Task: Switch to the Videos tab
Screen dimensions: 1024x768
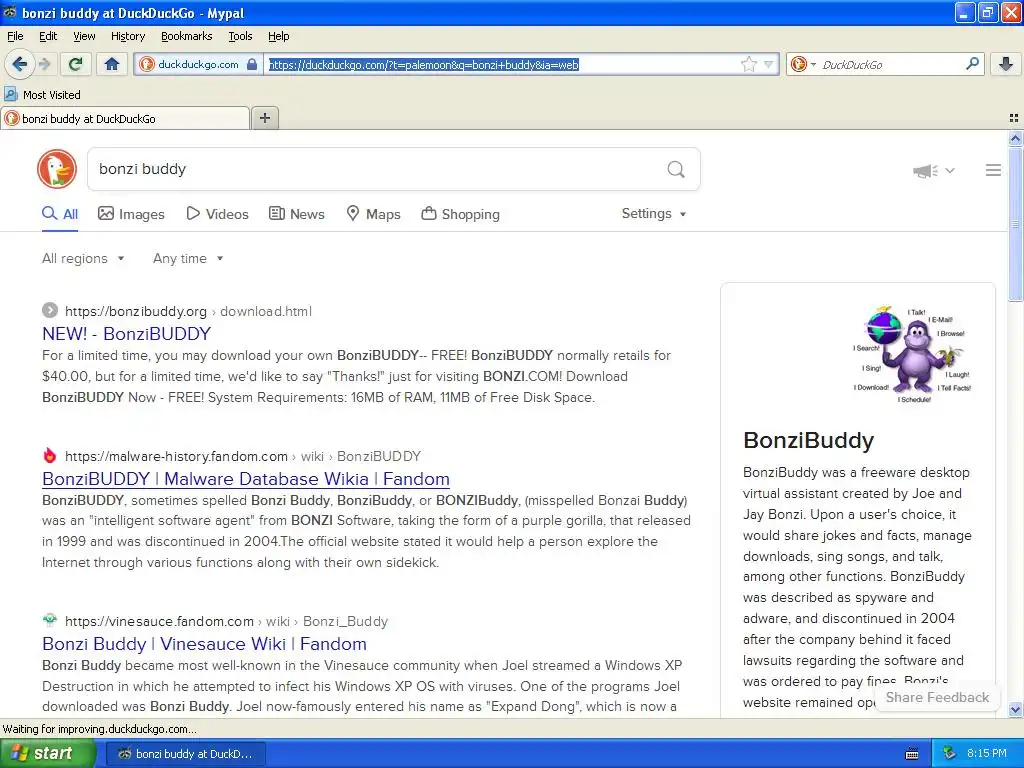Action: coord(217,214)
